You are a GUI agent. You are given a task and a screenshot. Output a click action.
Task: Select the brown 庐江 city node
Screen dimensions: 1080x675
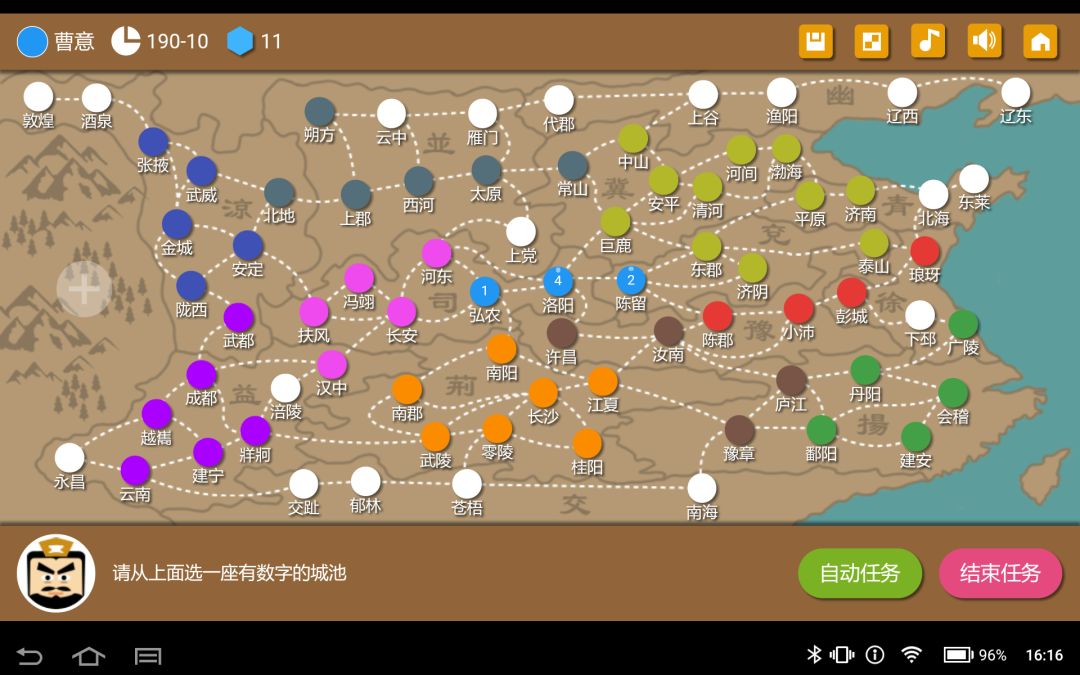(x=791, y=380)
